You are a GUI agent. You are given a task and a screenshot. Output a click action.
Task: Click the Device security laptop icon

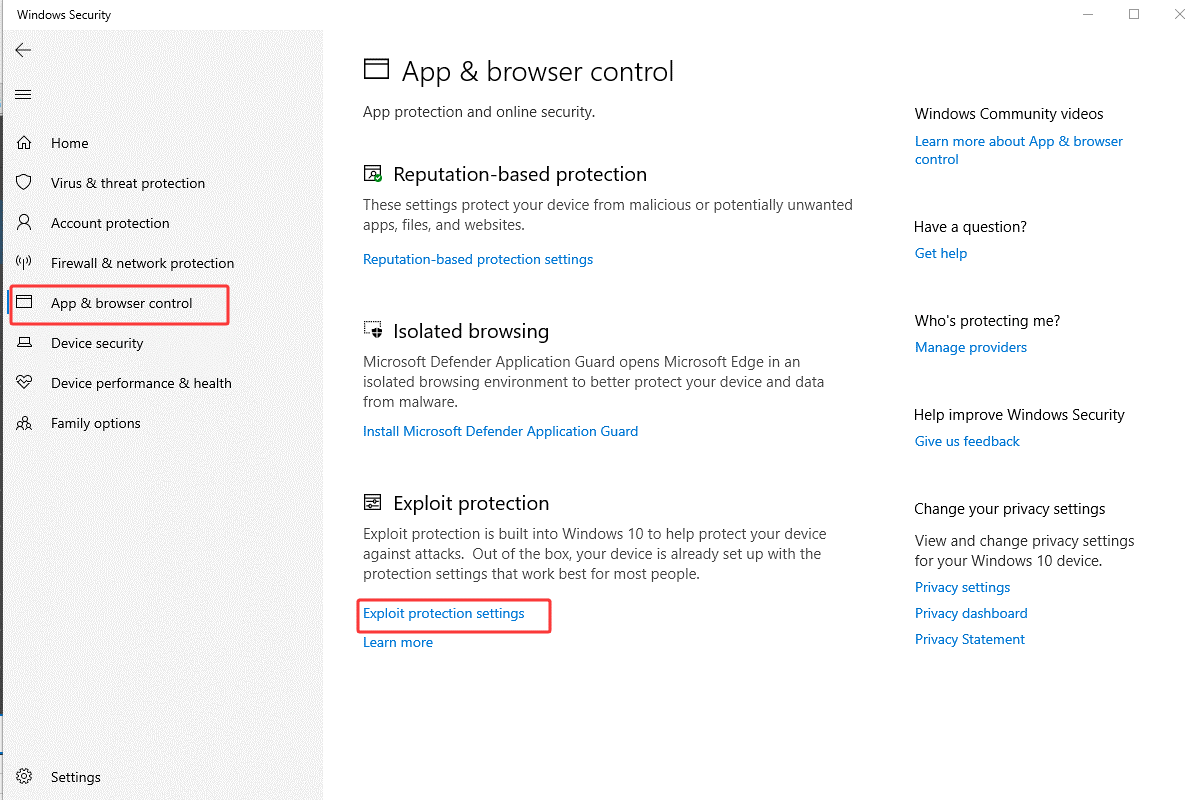pos(24,343)
